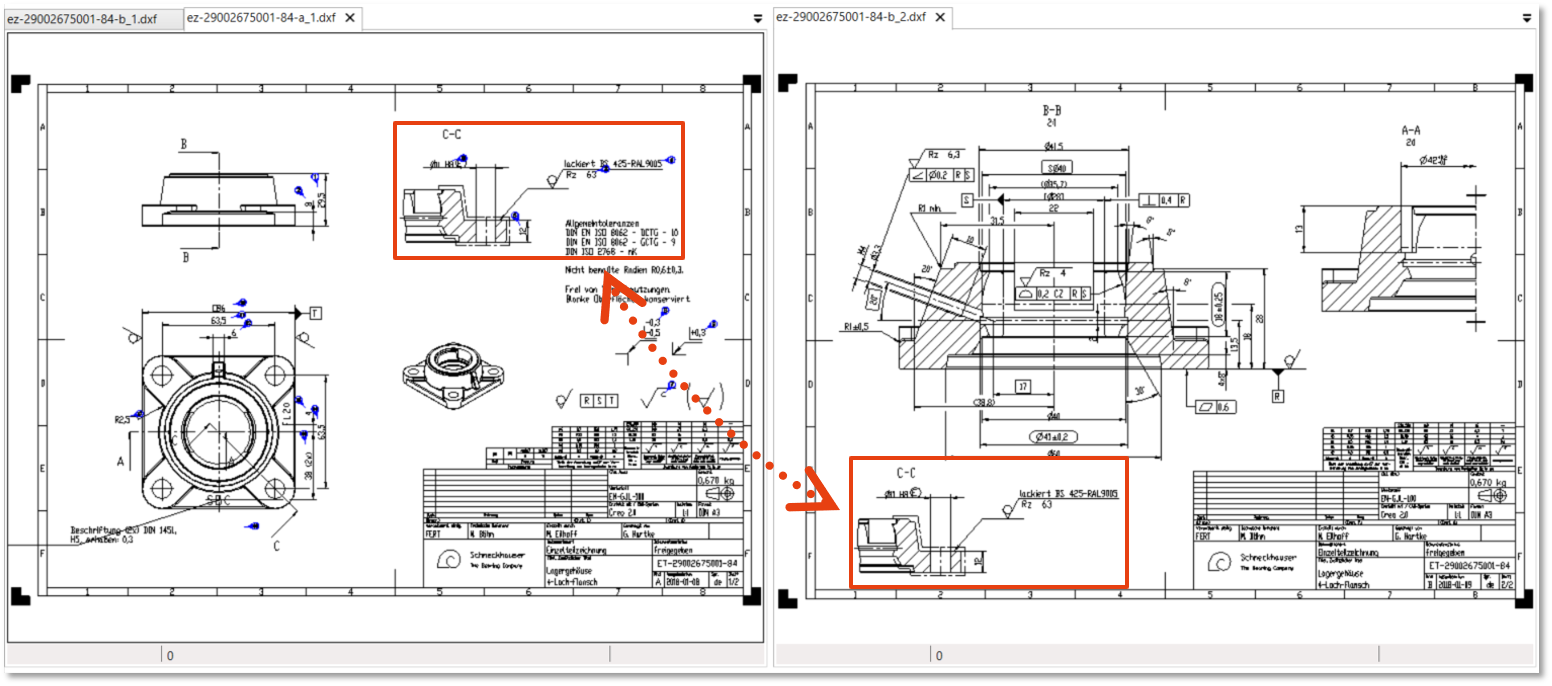Viewport: 1552px width, 686px height.
Task: Select the flatness 0,6 tolerance frame
Action: tap(1217, 407)
